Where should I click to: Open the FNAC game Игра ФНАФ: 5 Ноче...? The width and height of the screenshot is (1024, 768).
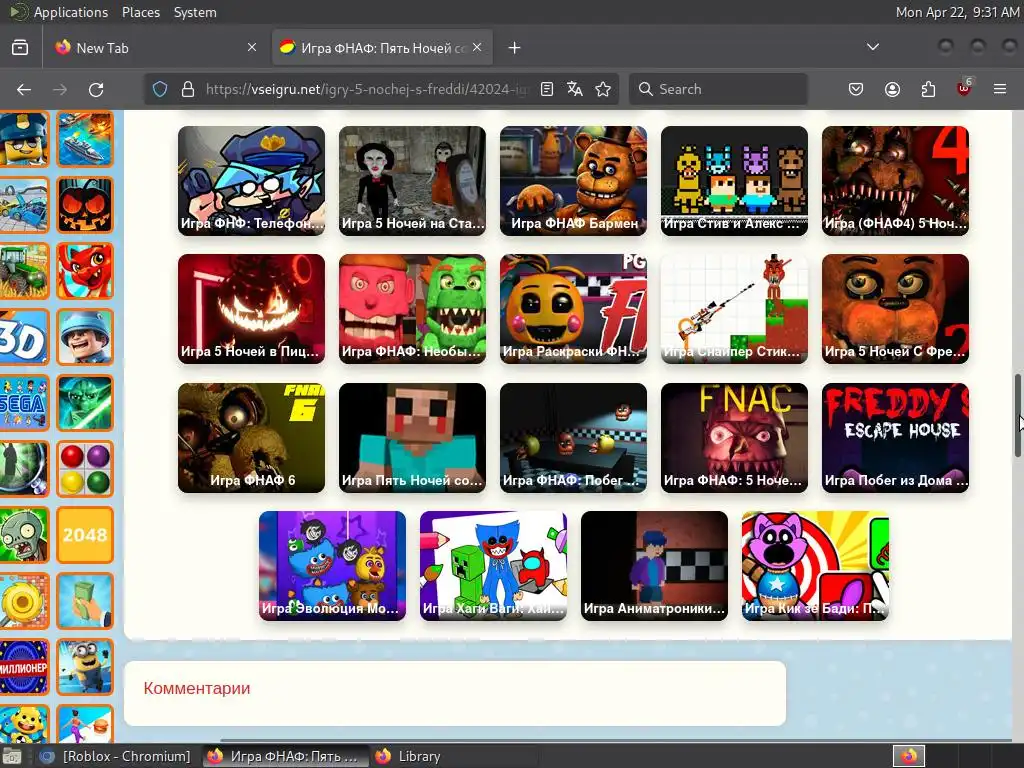(x=734, y=438)
